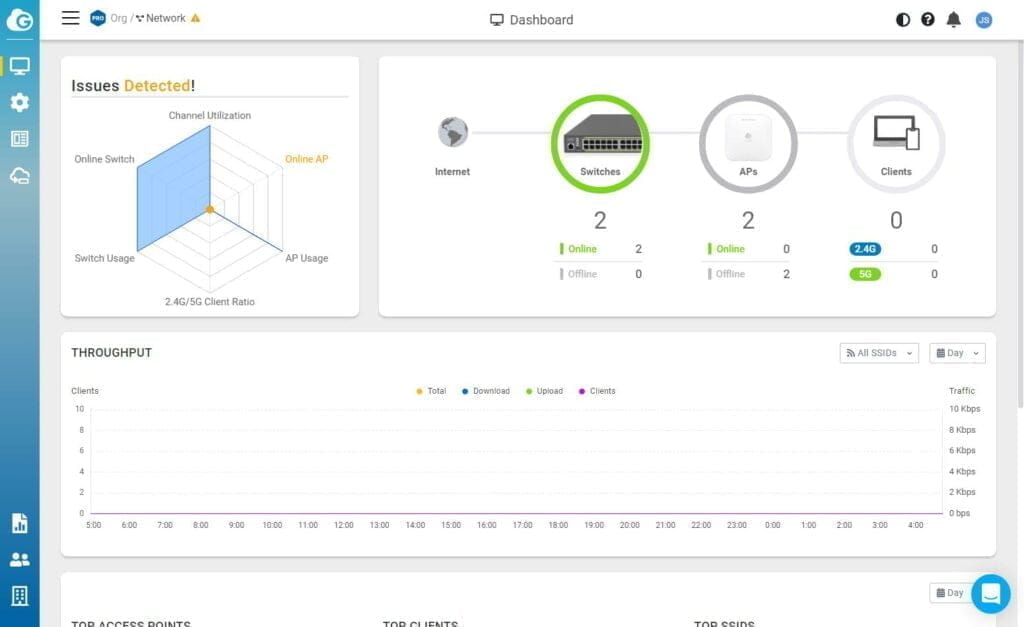Toggle the Download series in legend
Image resolution: width=1024 pixels, height=627 pixels.
tap(486, 391)
